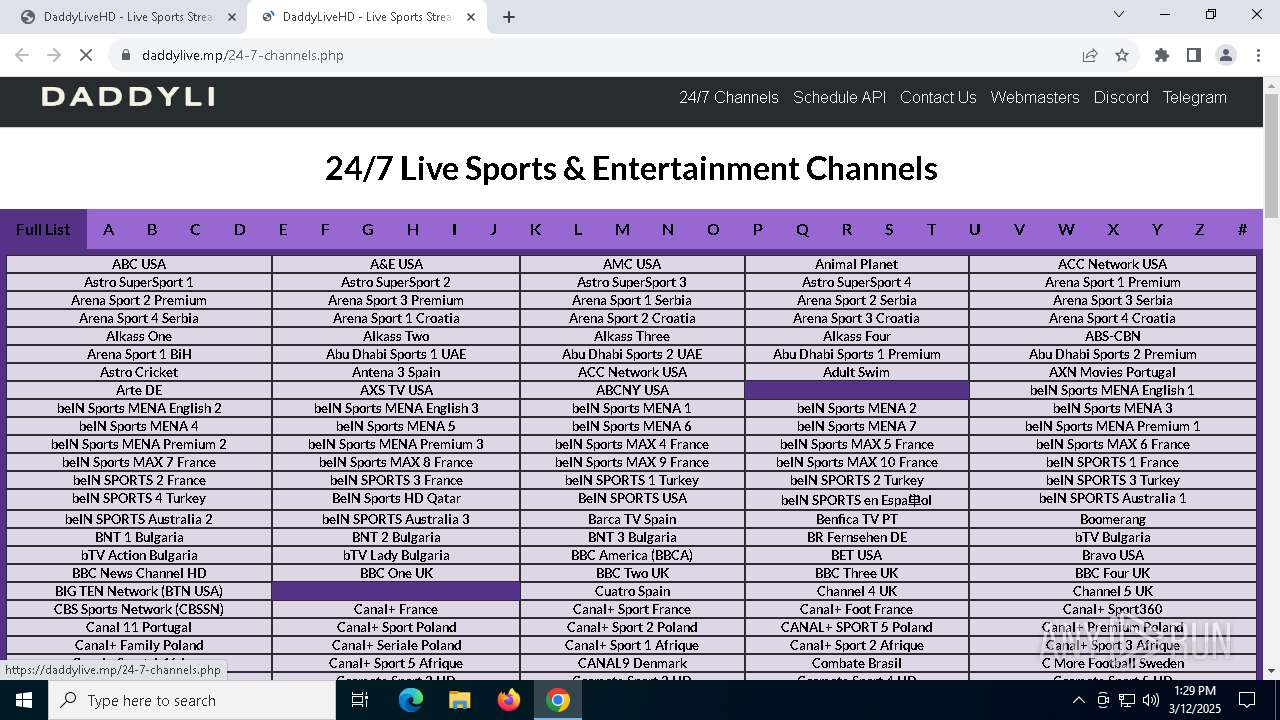This screenshot has height=720, width=1280.
Task: Launch Firefox from the taskbar
Action: click(509, 700)
